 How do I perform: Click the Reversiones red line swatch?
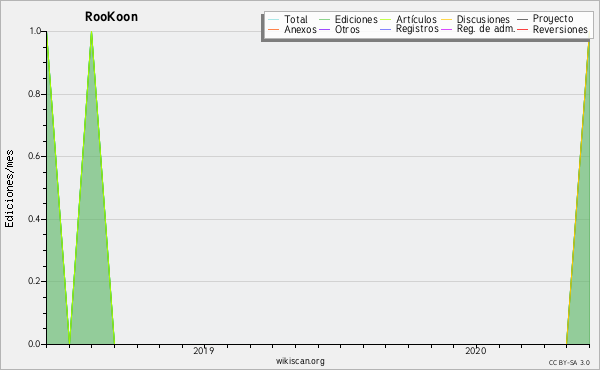pos(522,29)
